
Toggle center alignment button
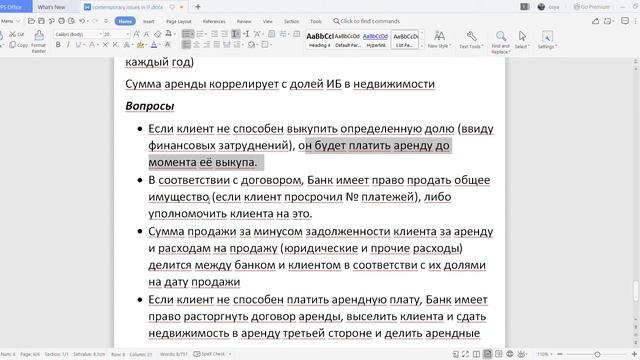pos(196,44)
